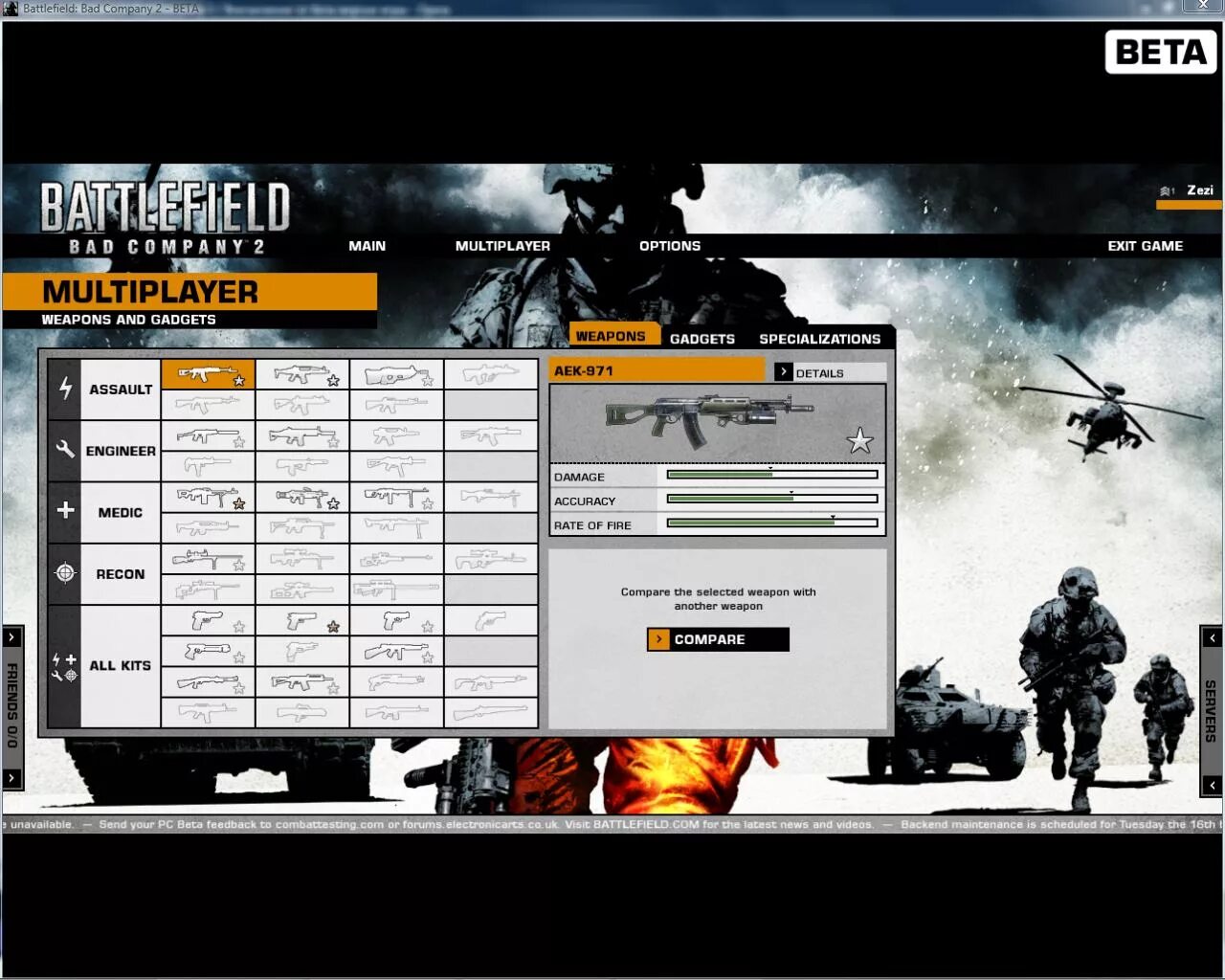Image resolution: width=1225 pixels, height=980 pixels.
Task: Switch to the GADGETS tab
Action: (x=702, y=339)
